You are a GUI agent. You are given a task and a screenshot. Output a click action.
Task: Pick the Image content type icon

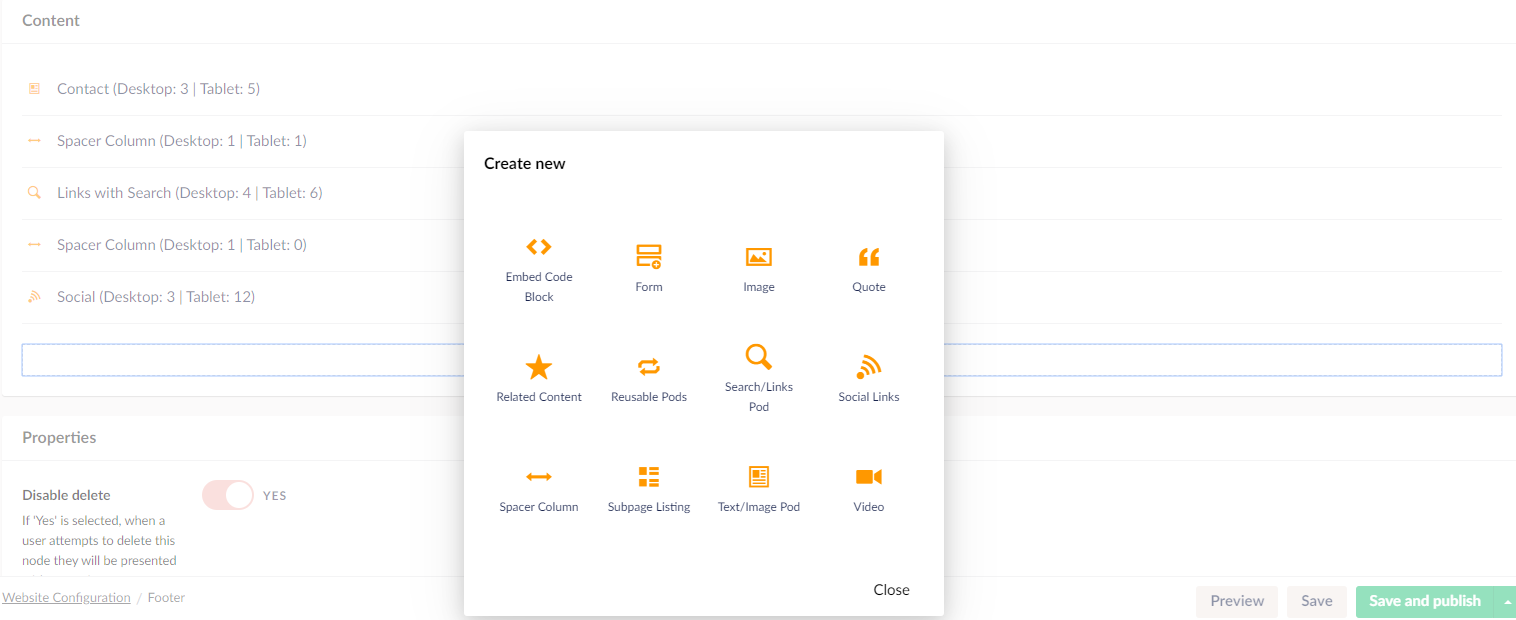[x=759, y=257]
